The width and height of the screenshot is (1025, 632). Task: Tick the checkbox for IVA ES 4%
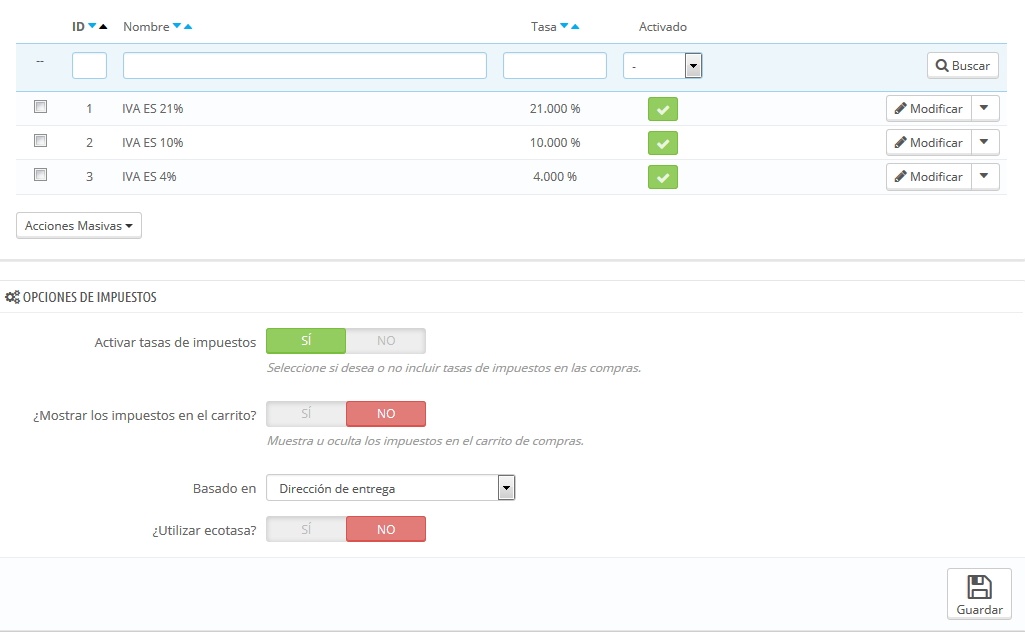tap(41, 175)
